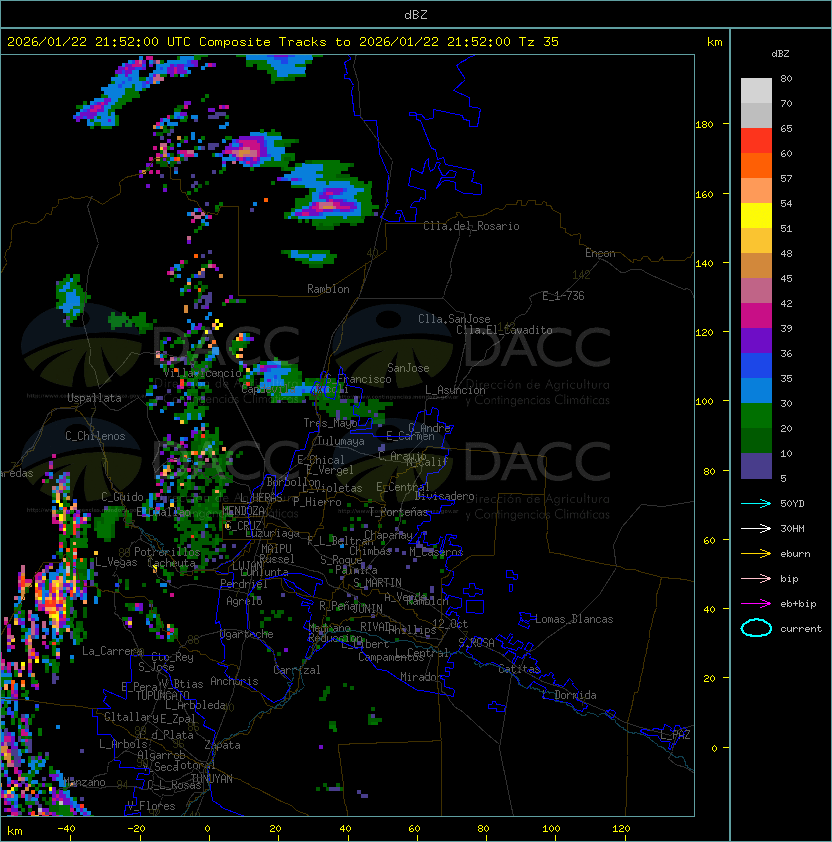832x842 pixels.
Task: Click the 180 km vertical axis label
Action: (704, 125)
